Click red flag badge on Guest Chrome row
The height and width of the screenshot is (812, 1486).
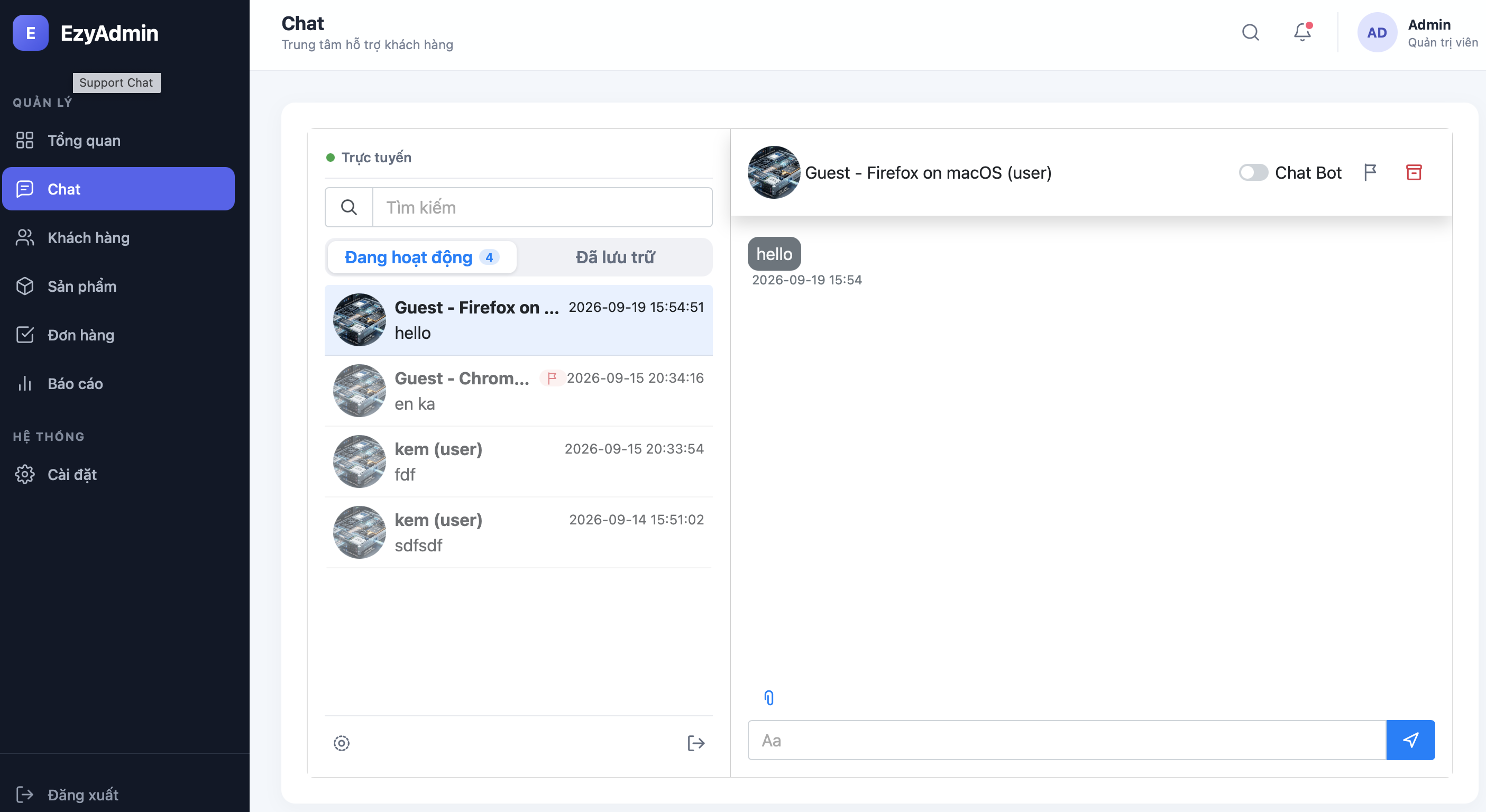552,379
